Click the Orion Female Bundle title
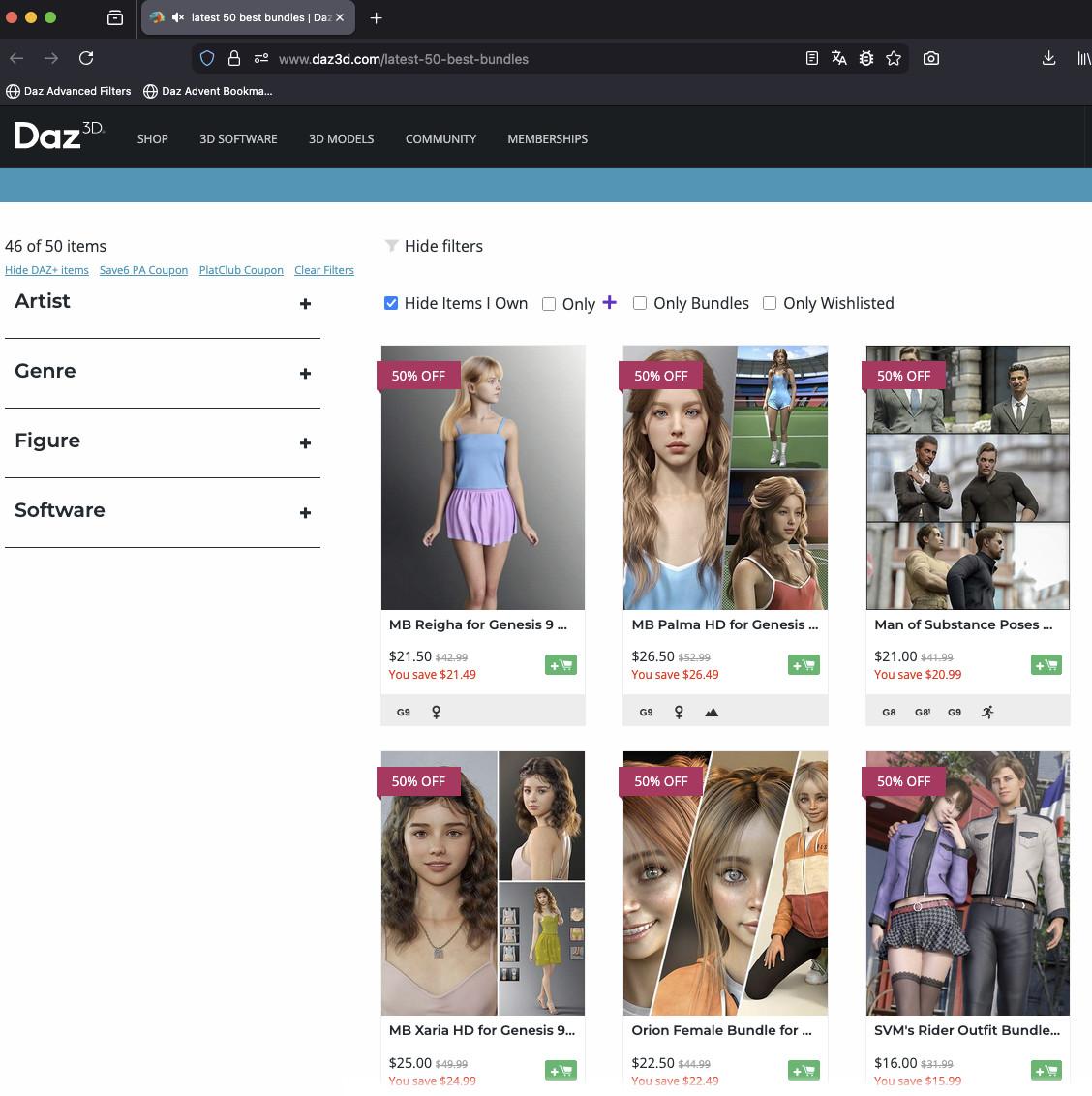This screenshot has width=1092, height=1096. 721,1030
